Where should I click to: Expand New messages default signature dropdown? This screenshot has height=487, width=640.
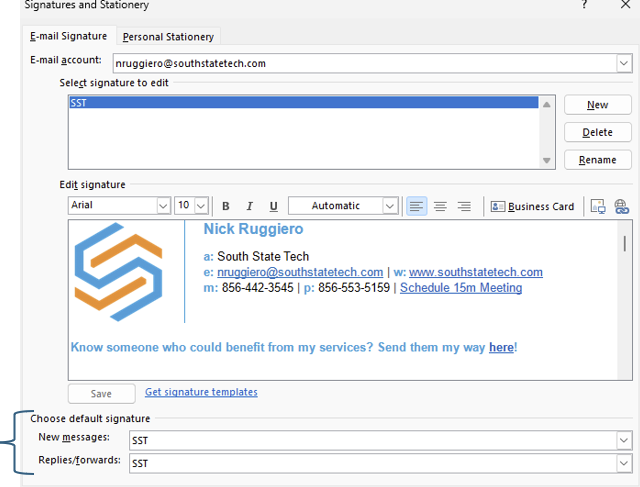[624, 440]
